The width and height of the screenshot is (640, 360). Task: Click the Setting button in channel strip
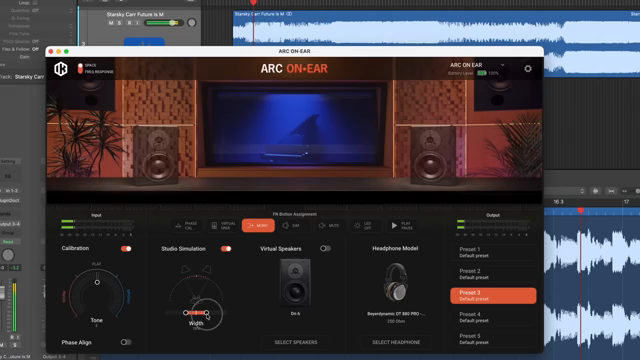(x=8, y=161)
